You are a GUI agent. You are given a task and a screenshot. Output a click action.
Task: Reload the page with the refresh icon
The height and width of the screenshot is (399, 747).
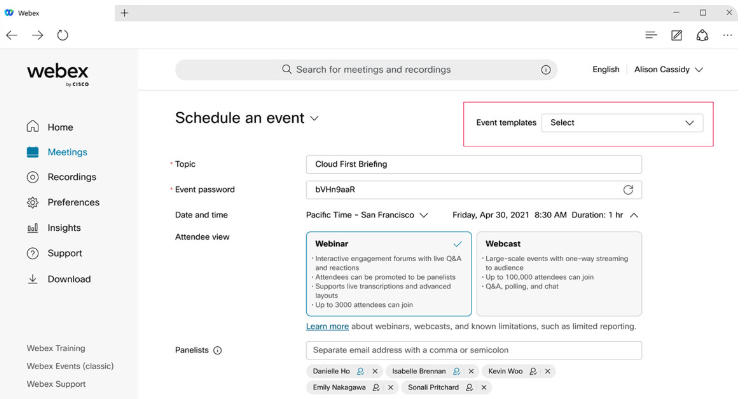(63, 35)
